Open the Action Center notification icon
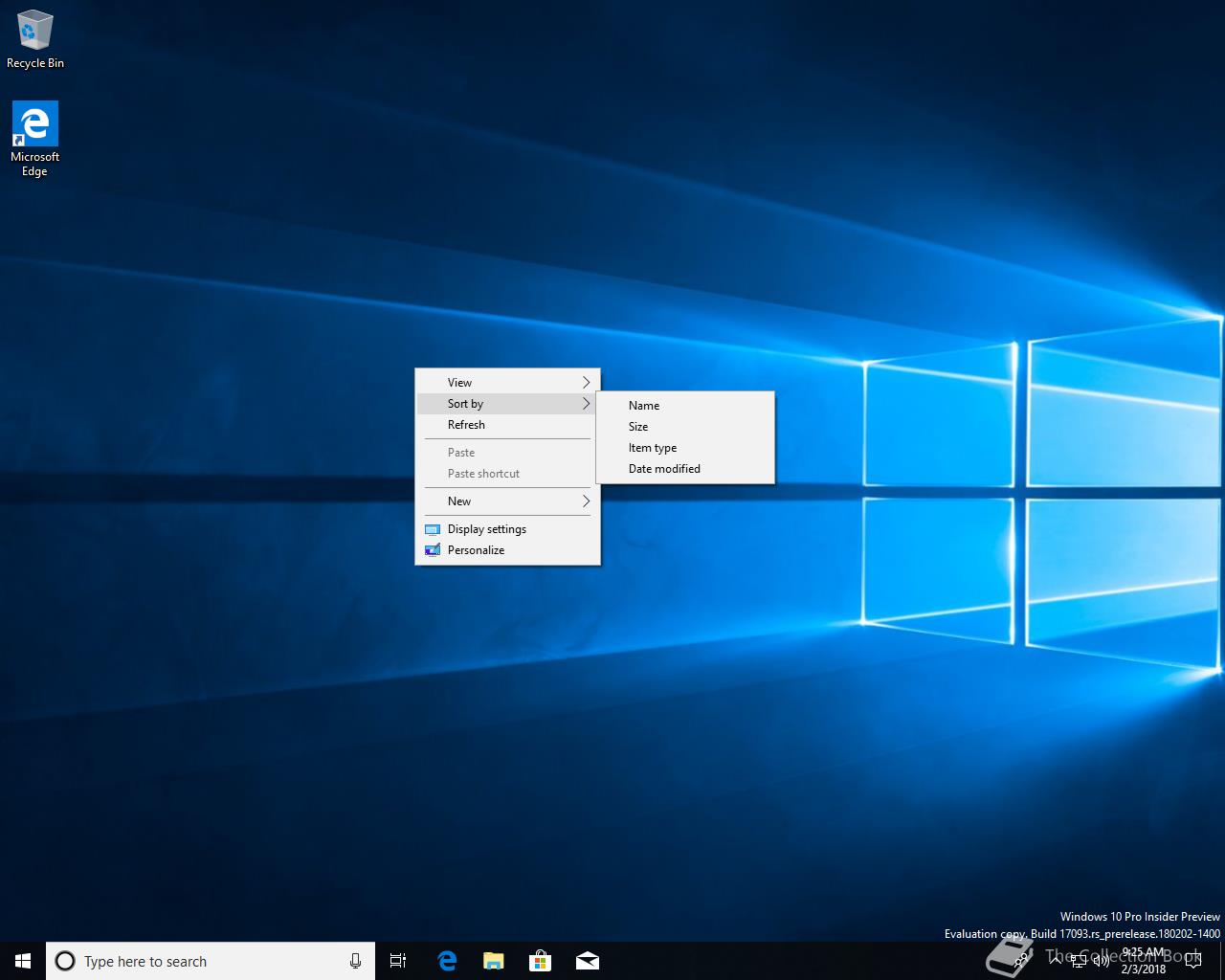This screenshot has width=1225, height=980. point(1192,961)
